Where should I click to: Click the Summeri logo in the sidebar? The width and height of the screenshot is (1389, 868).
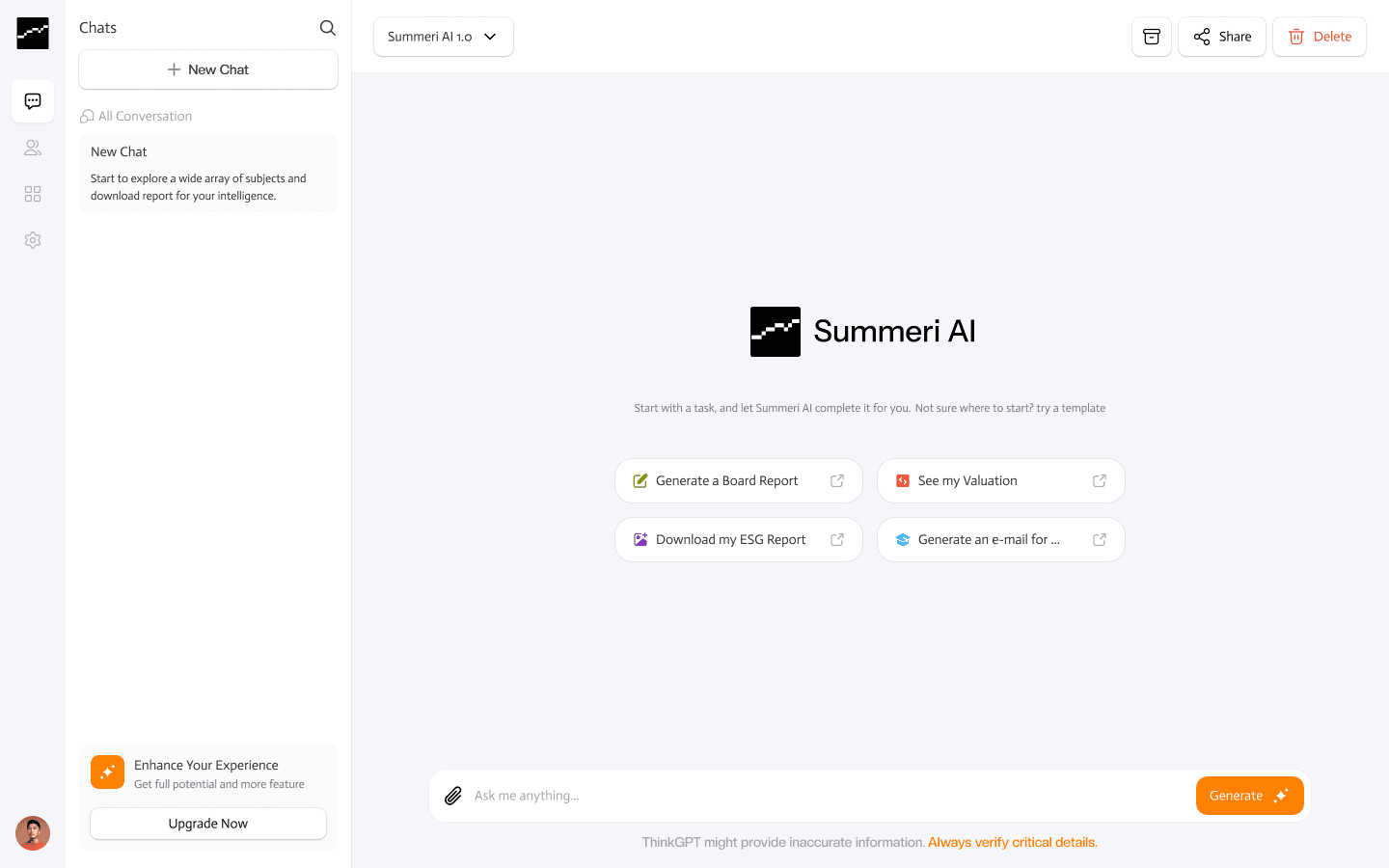click(x=33, y=33)
